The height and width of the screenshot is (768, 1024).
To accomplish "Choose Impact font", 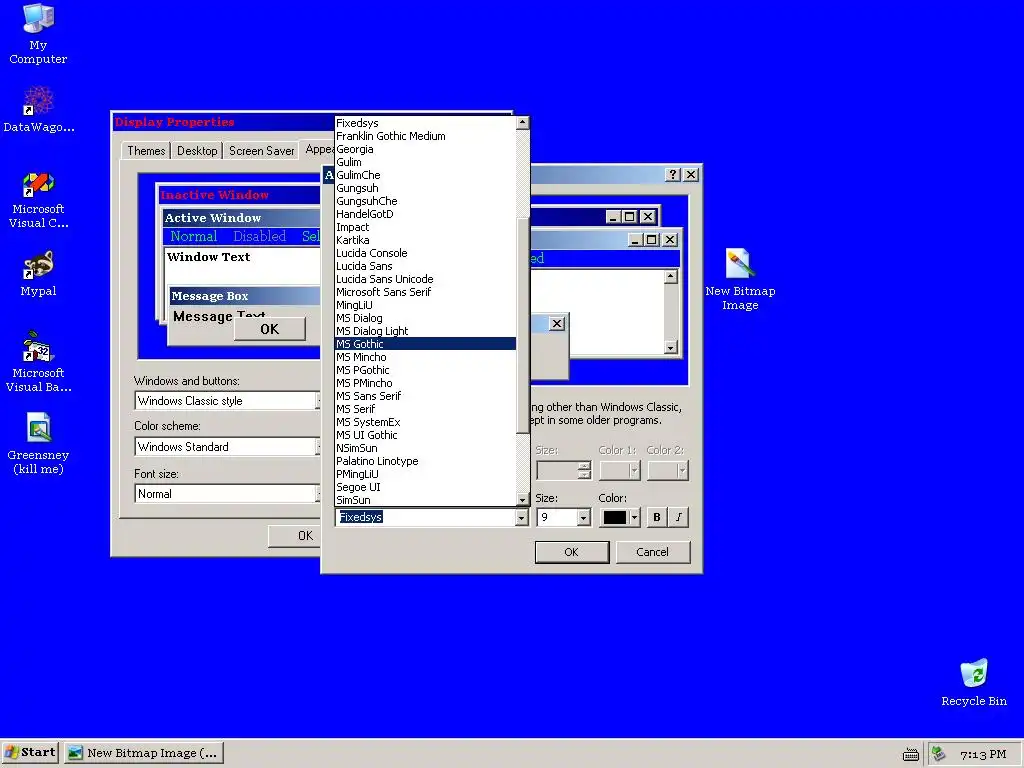I will pyautogui.click(x=425, y=227).
